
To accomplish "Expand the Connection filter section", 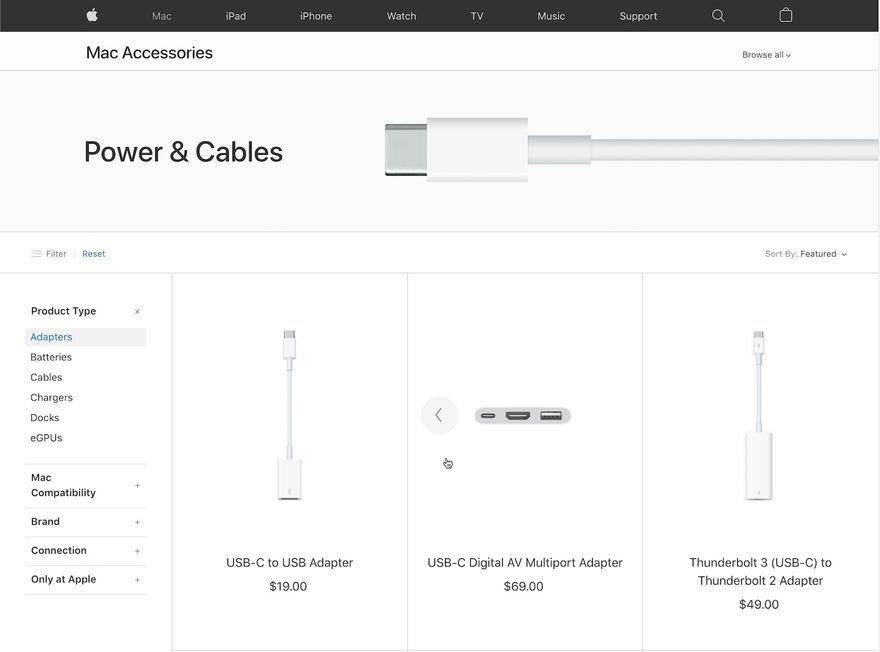I will pyautogui.click(x=85, y=551).
